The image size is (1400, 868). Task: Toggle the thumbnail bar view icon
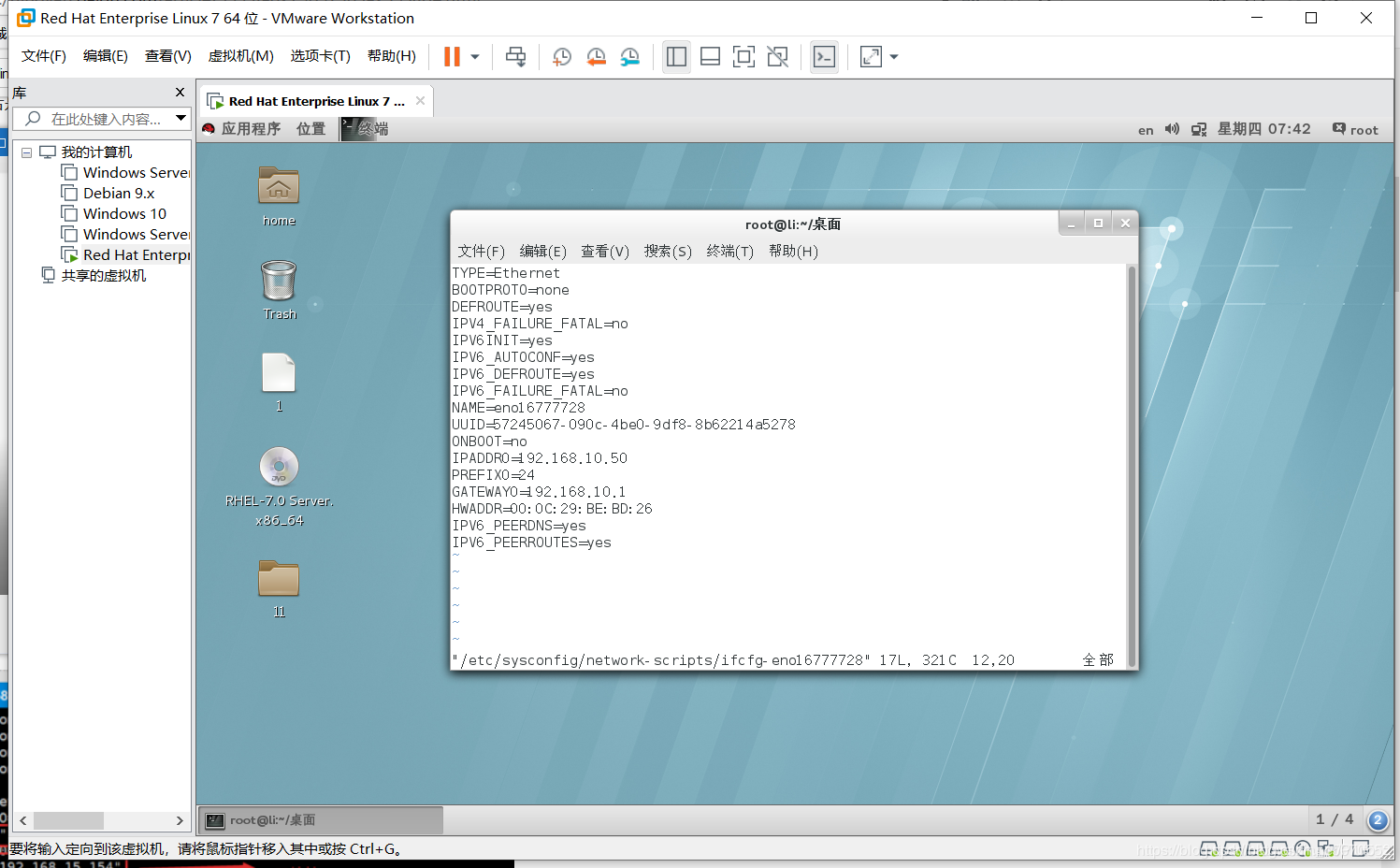710,57
